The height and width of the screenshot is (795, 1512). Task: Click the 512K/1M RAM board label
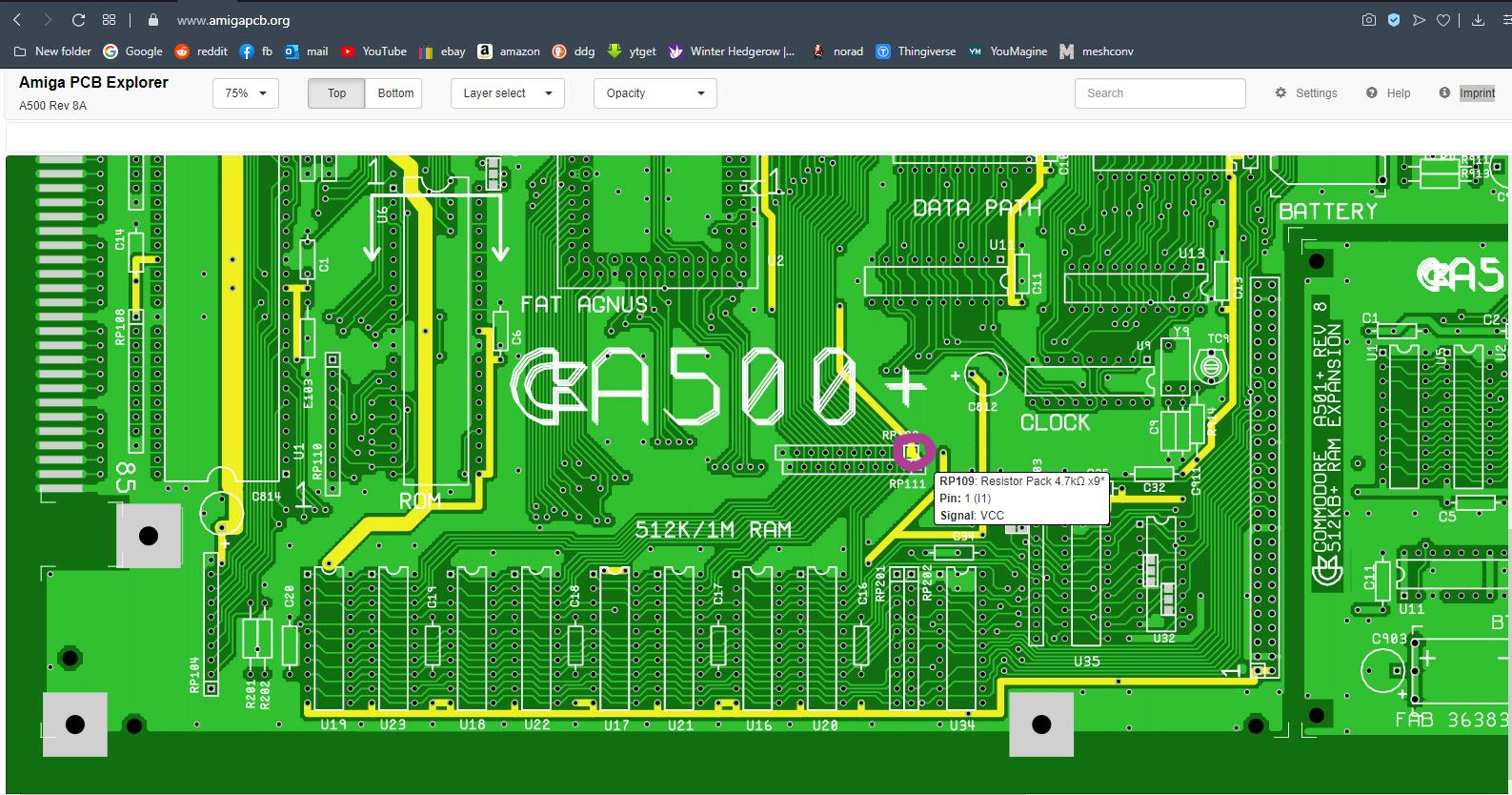pos(714,530)
